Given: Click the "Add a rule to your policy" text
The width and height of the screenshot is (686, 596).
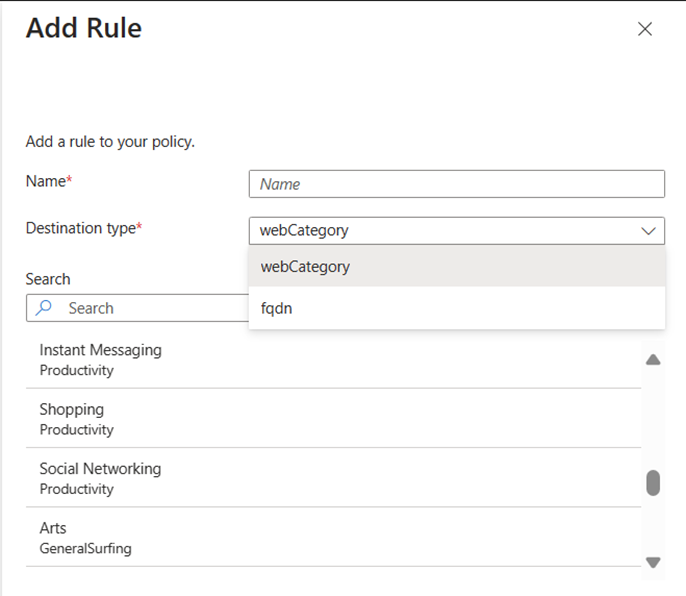Looking at the screenshot, I should coord(110,141).
